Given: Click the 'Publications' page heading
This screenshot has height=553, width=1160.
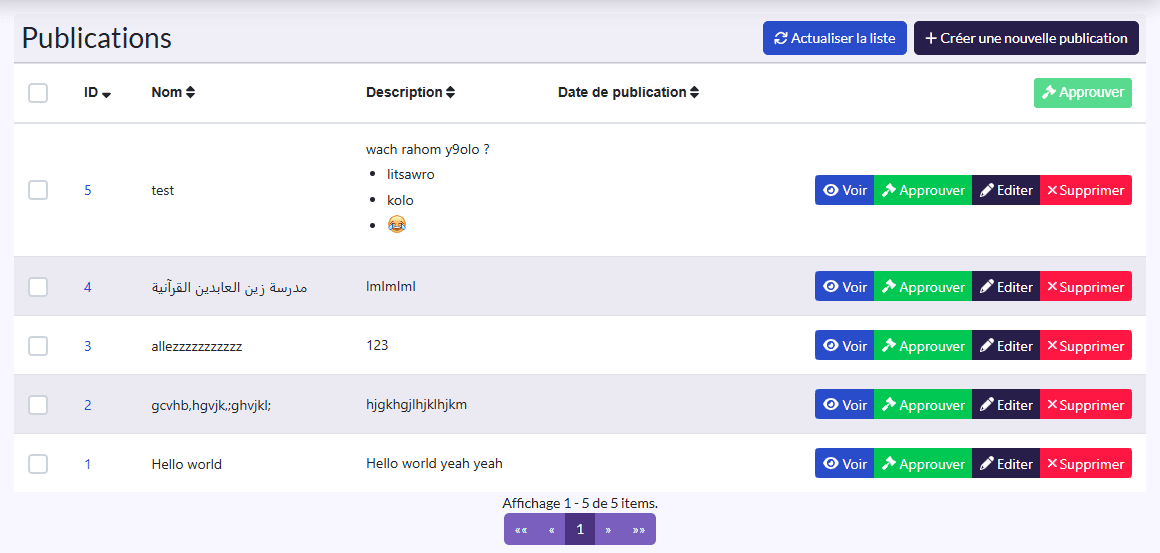Looking at the screenshot, I should click(97, 38).
